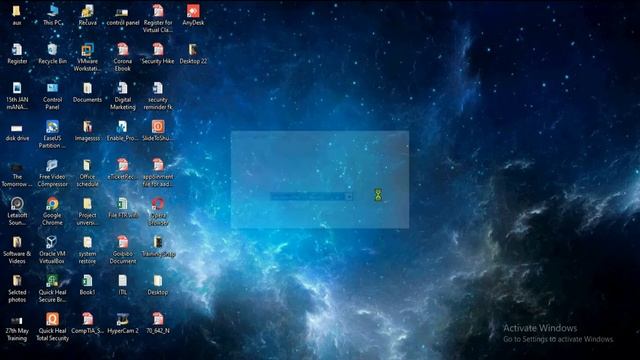The width and height of the screenshot is (640, 360).
Task: Open the aux folder icon
Action: [x=17, y=15]
